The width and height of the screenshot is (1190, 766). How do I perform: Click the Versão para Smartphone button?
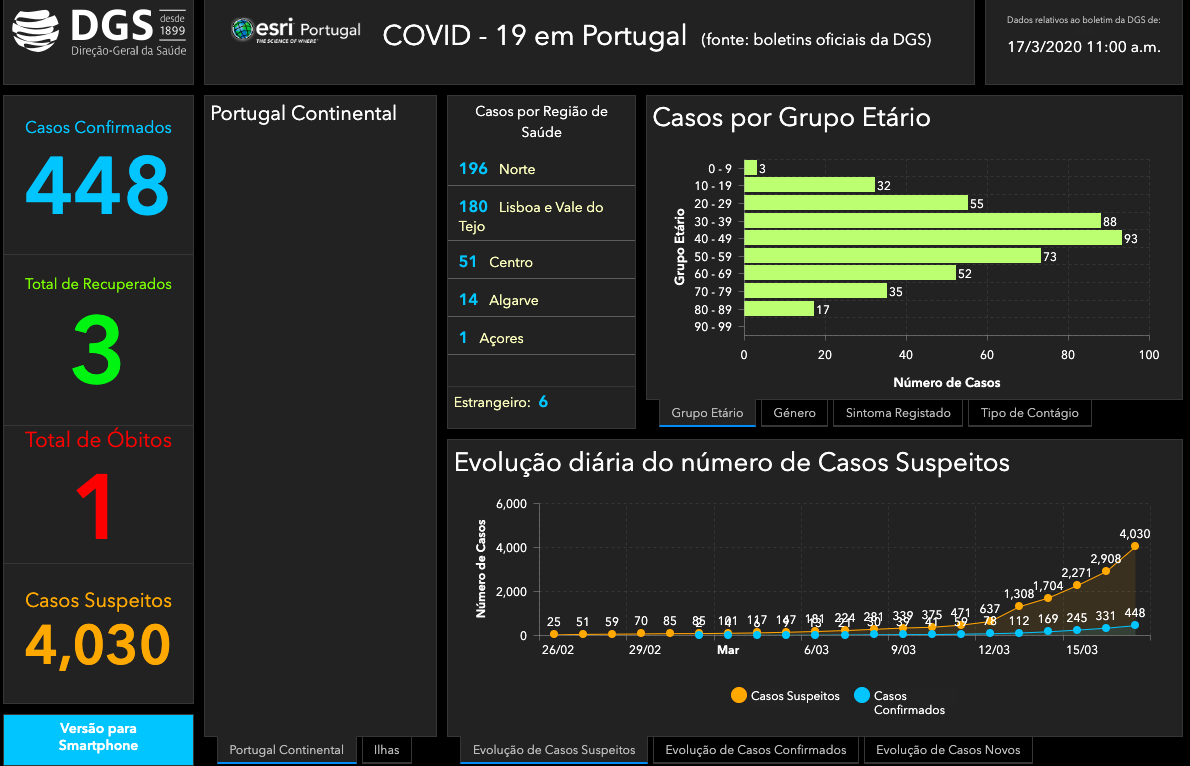pyautogui.click(x=98, y=737)
